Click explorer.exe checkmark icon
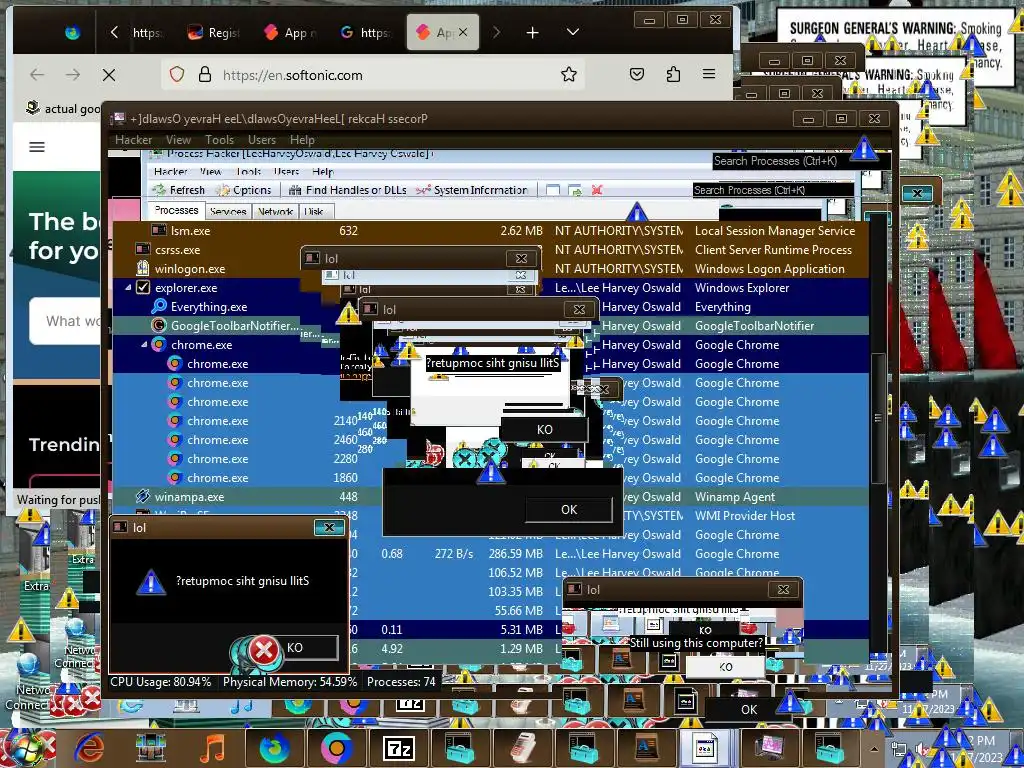 143,287
